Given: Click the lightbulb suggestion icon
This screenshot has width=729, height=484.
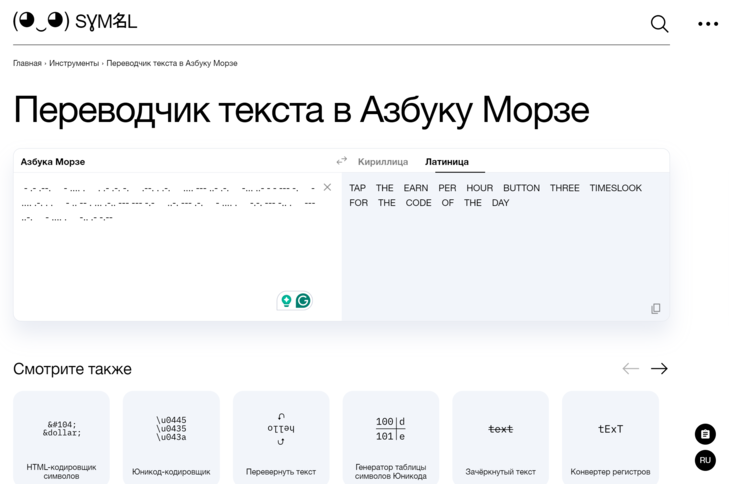Looking at the screenshot, I should (286, 300).
